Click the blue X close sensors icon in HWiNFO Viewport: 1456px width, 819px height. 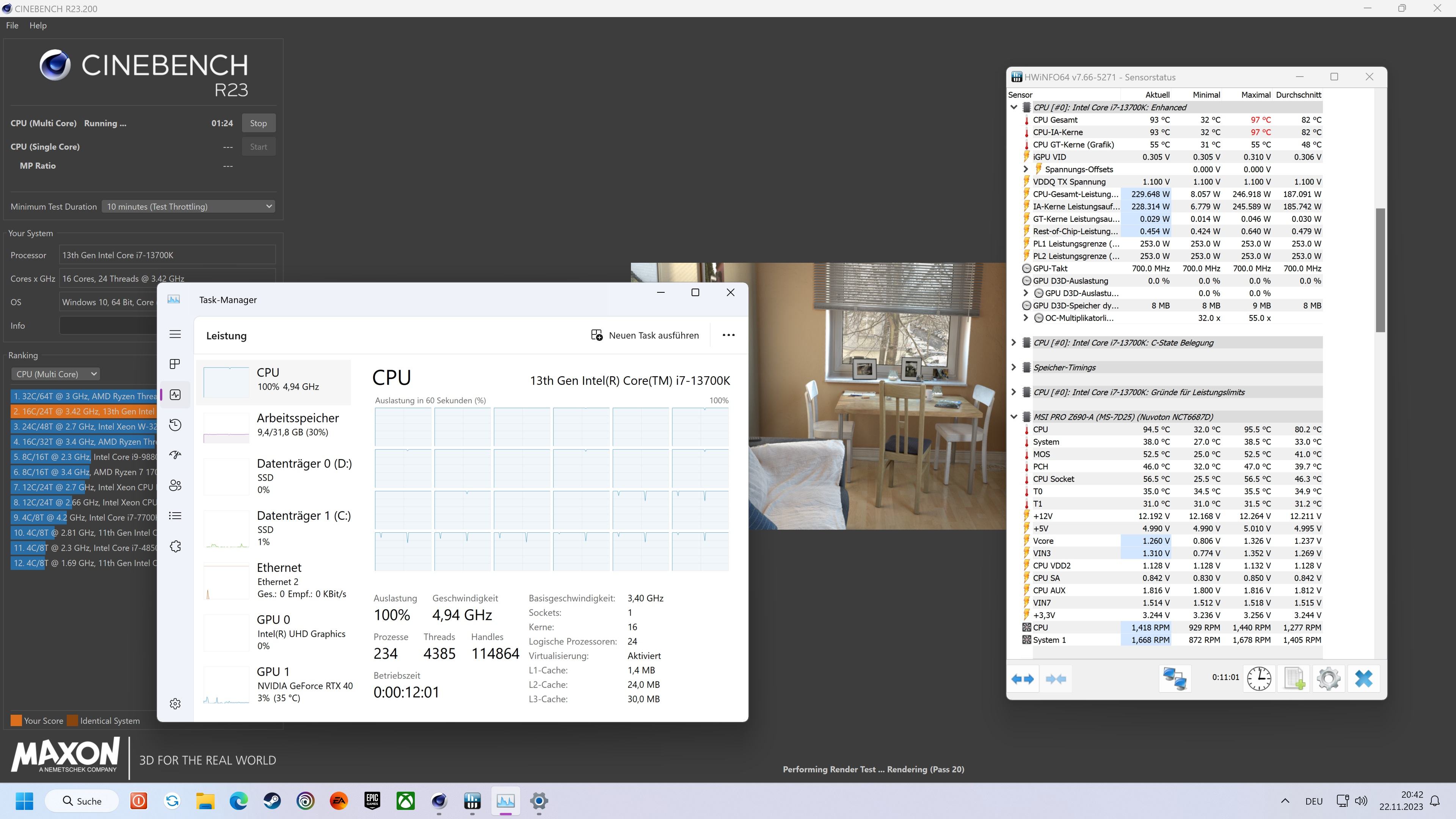click(x=1363, y=678)
